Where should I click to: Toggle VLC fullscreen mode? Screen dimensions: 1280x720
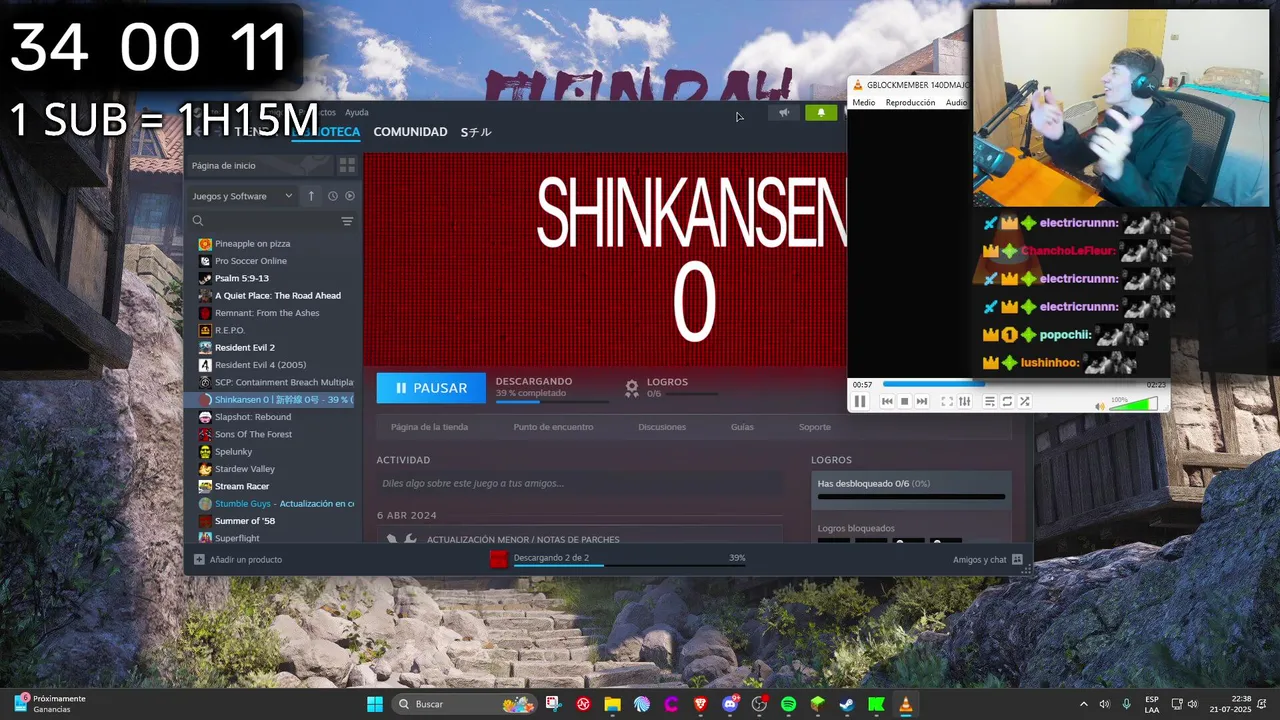[x=947, y=401]
